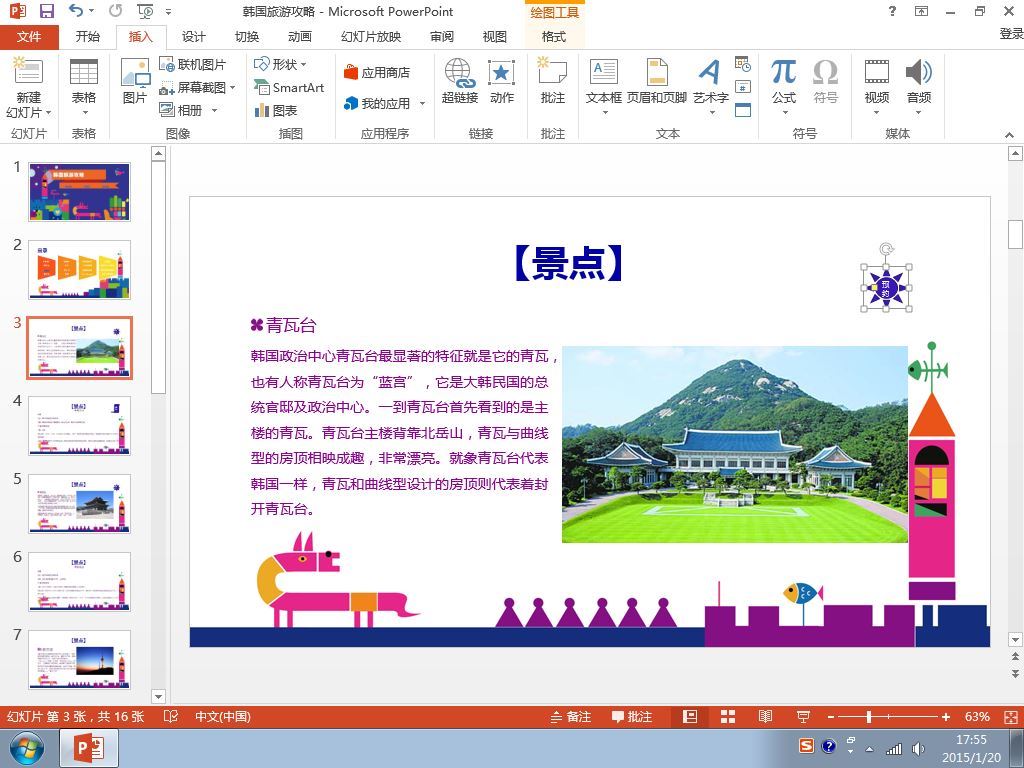Open 页眉和页脚 header and footer
The height and width of the screenshot is (768, 1024).
pyautogui.click(x=656, y=81)
